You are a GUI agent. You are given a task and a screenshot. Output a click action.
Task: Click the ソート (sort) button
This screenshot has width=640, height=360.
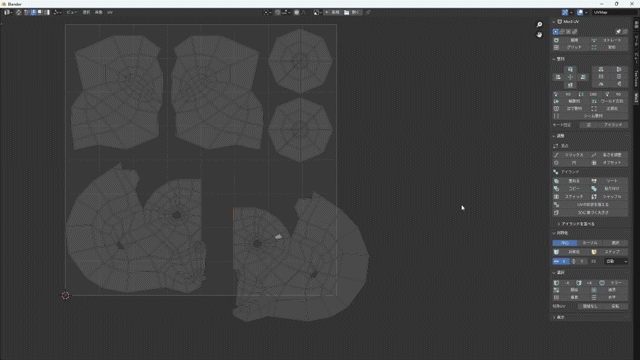click(609, 181)
